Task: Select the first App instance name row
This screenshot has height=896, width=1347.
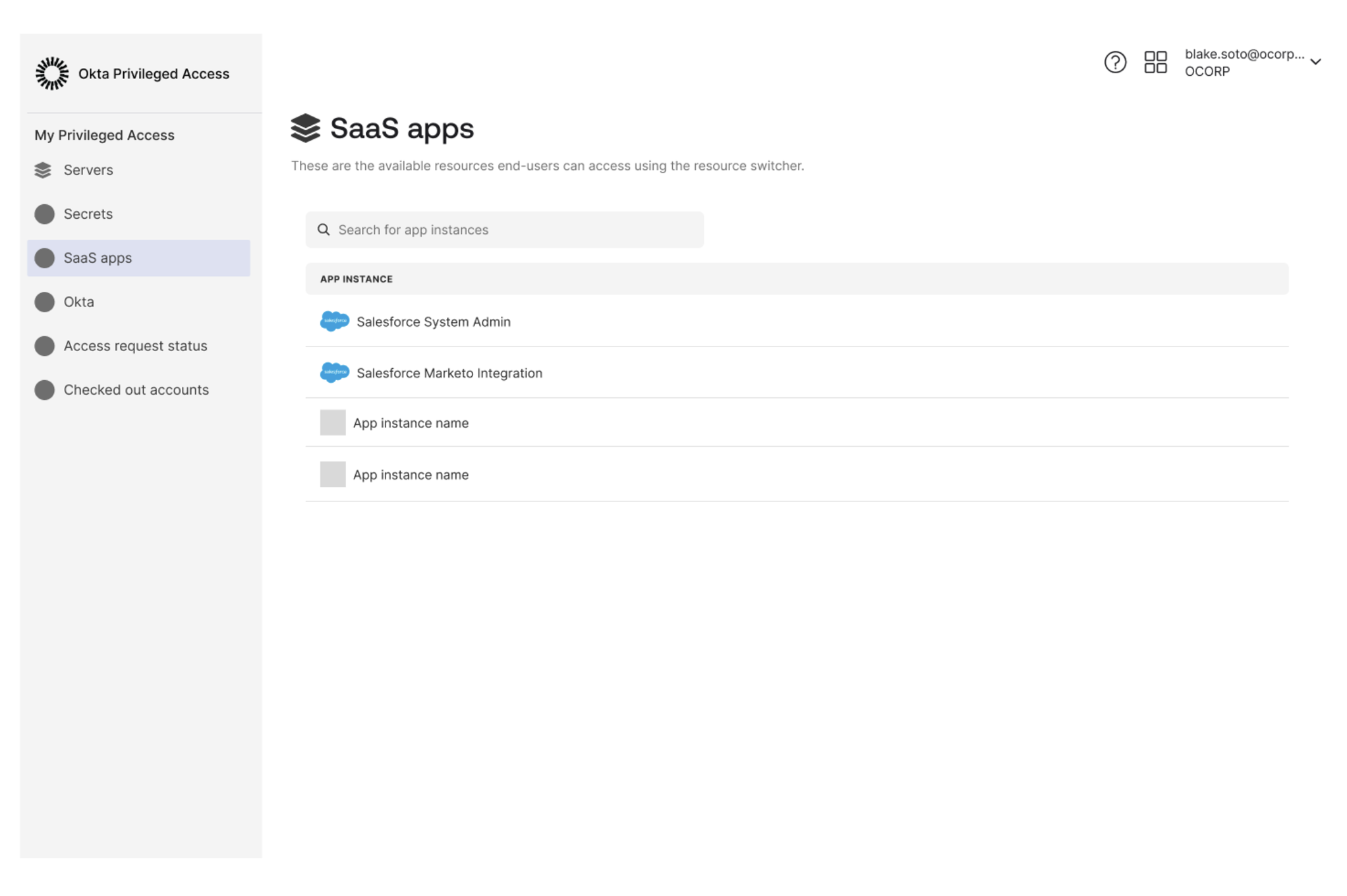Action: point(411,422)
